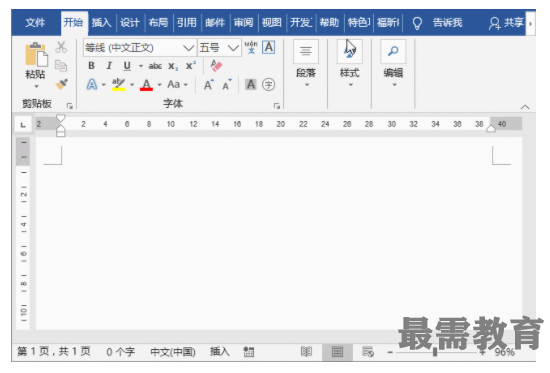Click zoom out minus button
This screenshot has height=373, width=550.
390,352
